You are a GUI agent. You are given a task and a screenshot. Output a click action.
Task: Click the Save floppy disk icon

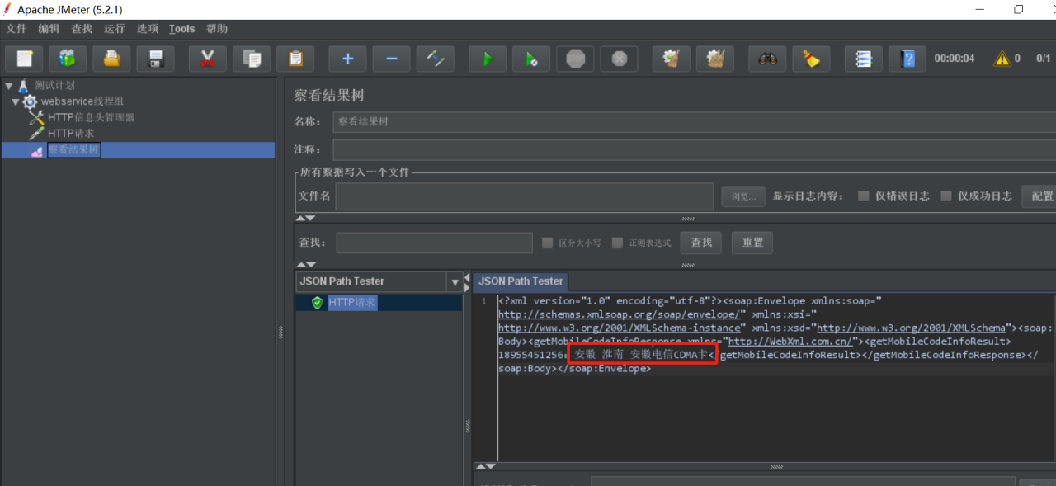(156, 59)
